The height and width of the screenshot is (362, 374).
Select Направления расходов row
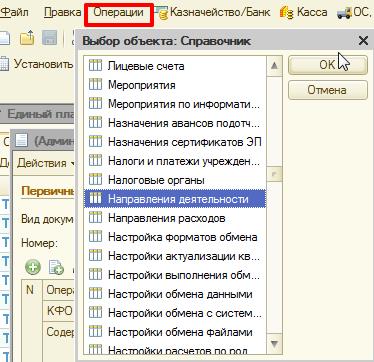175,218
